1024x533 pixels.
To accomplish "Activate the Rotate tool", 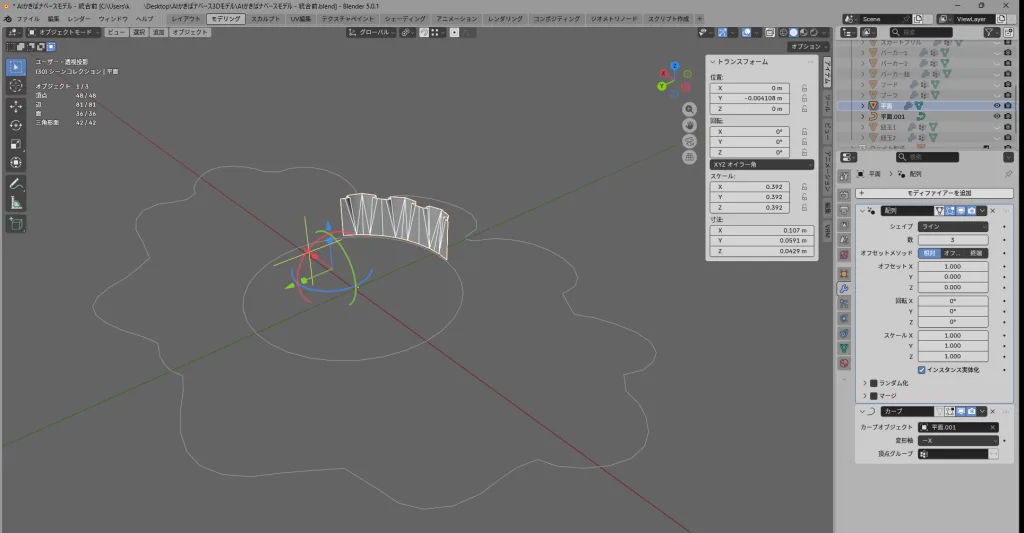I will pyautogui.click(x=16, y=124).
